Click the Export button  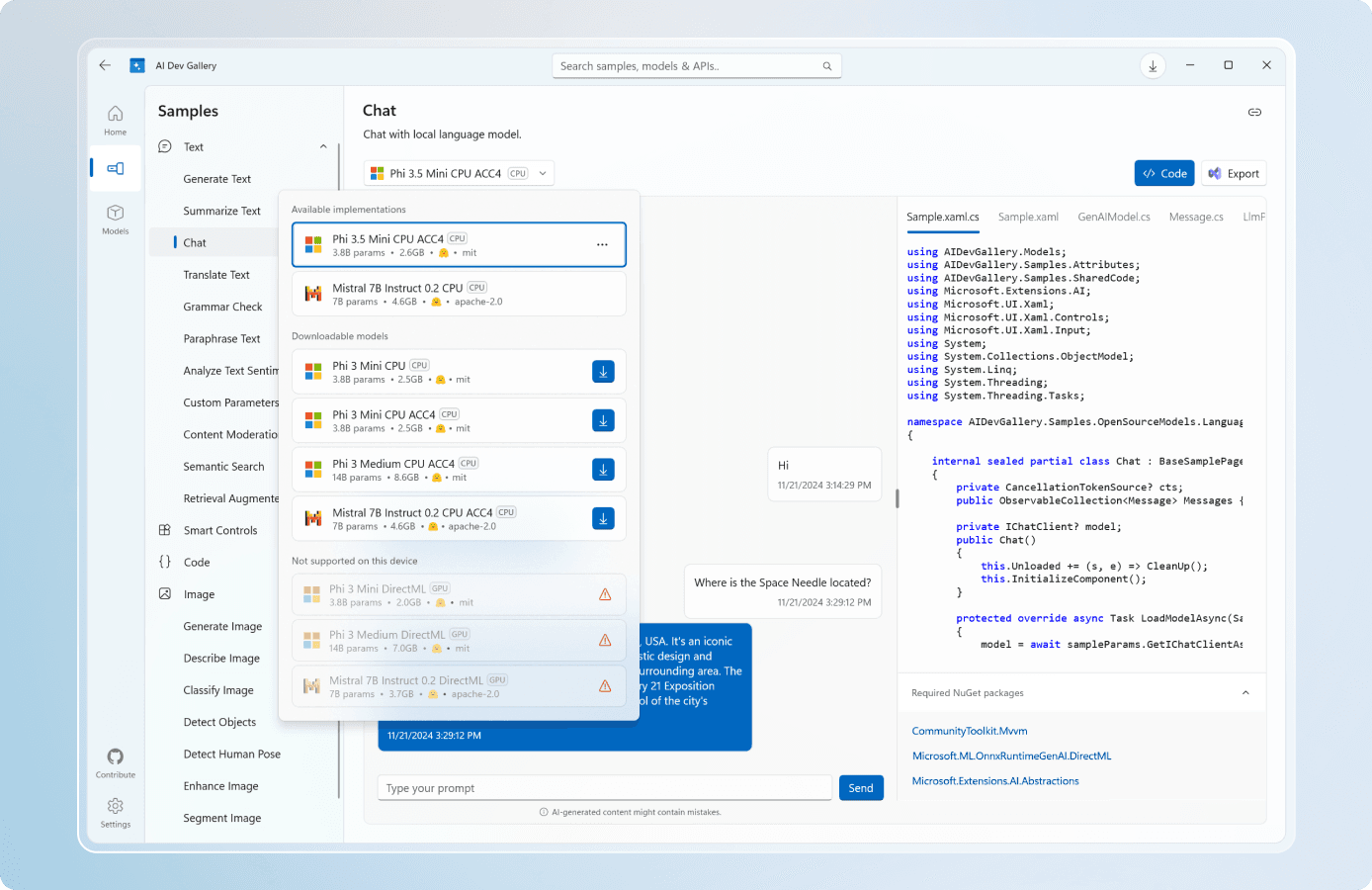pyautogui.click(x=1234, y=173)
